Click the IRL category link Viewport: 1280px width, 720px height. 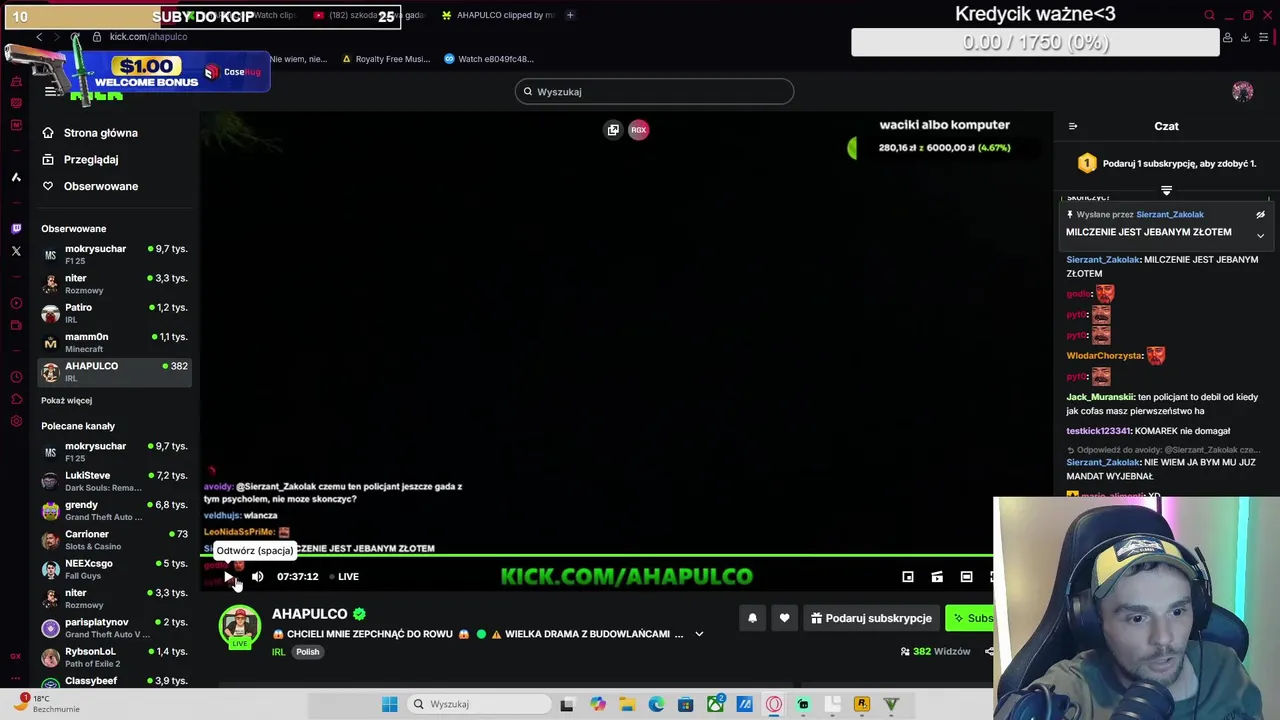278,652
